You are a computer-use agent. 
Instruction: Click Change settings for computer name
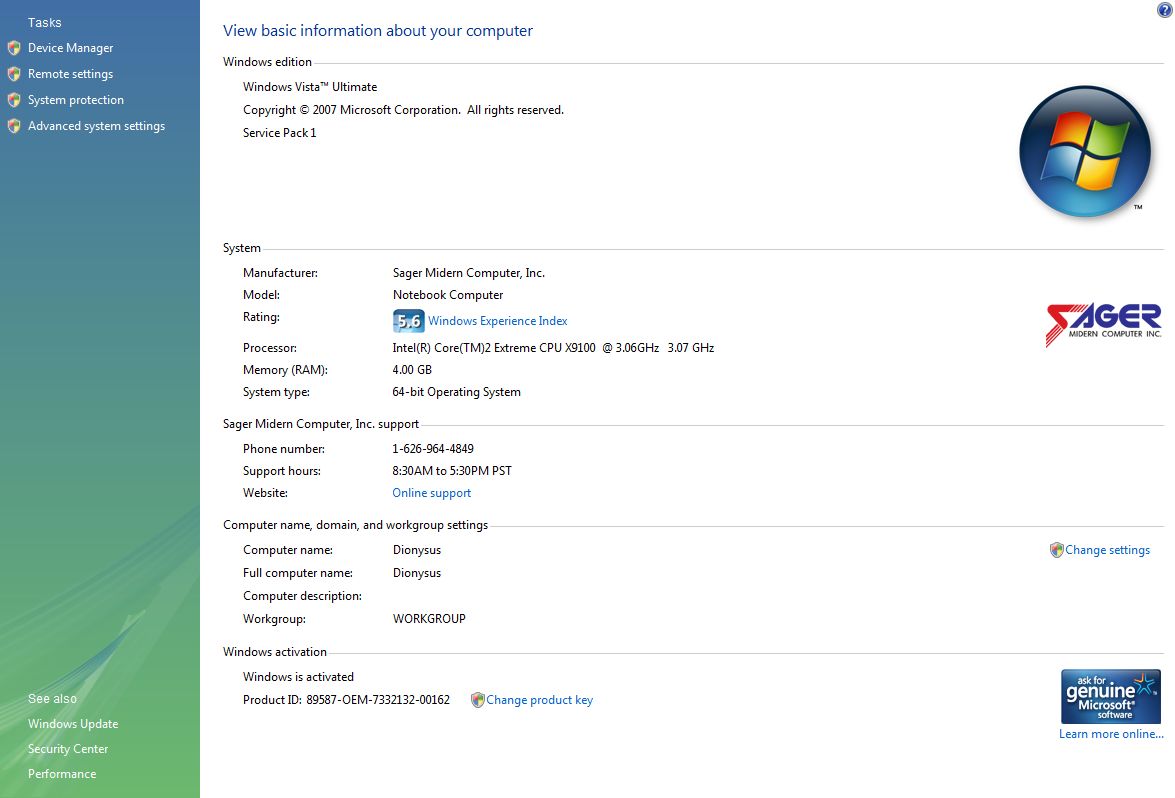pos(1108,550)
